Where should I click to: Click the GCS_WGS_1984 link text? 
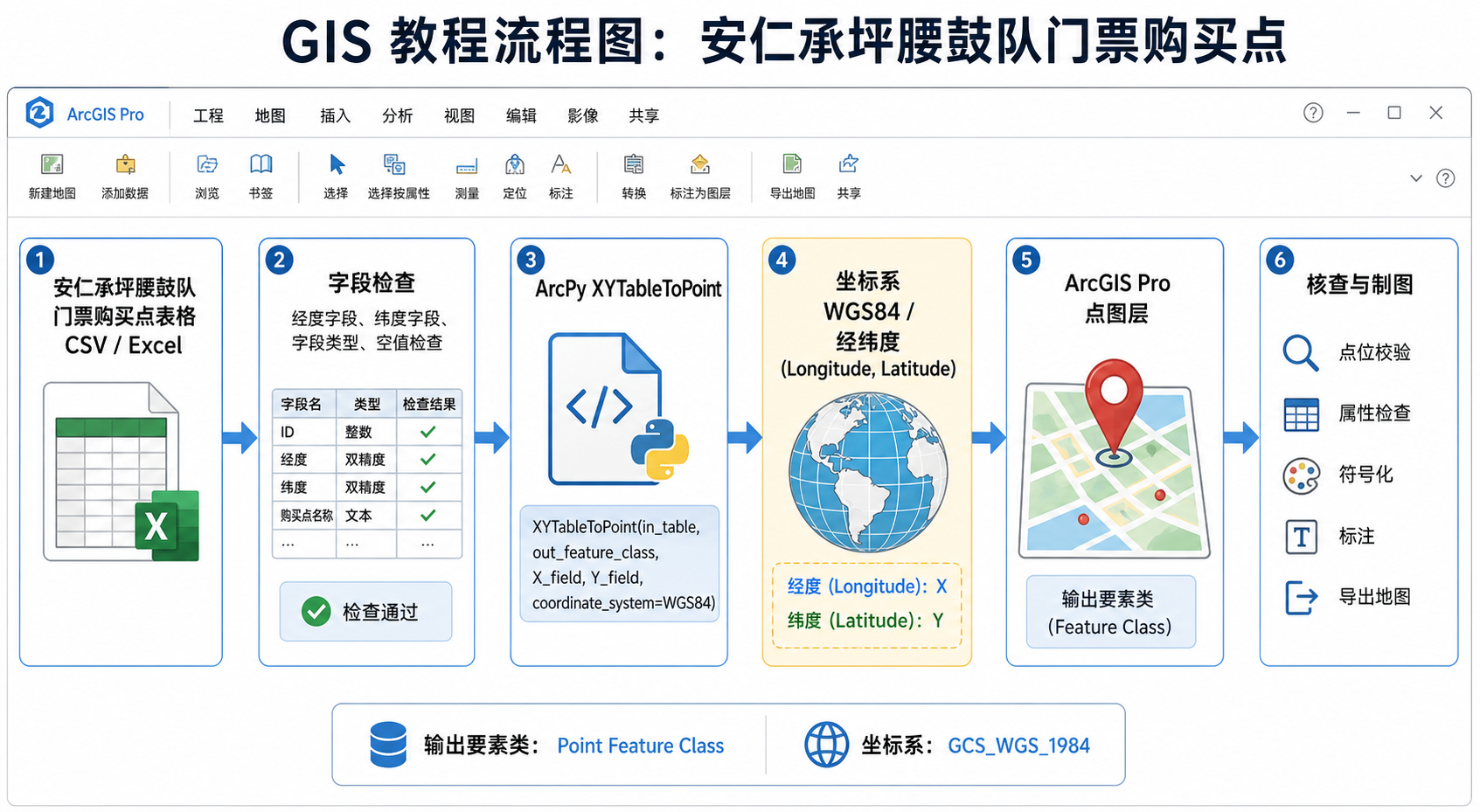(x=1018, y=746)
